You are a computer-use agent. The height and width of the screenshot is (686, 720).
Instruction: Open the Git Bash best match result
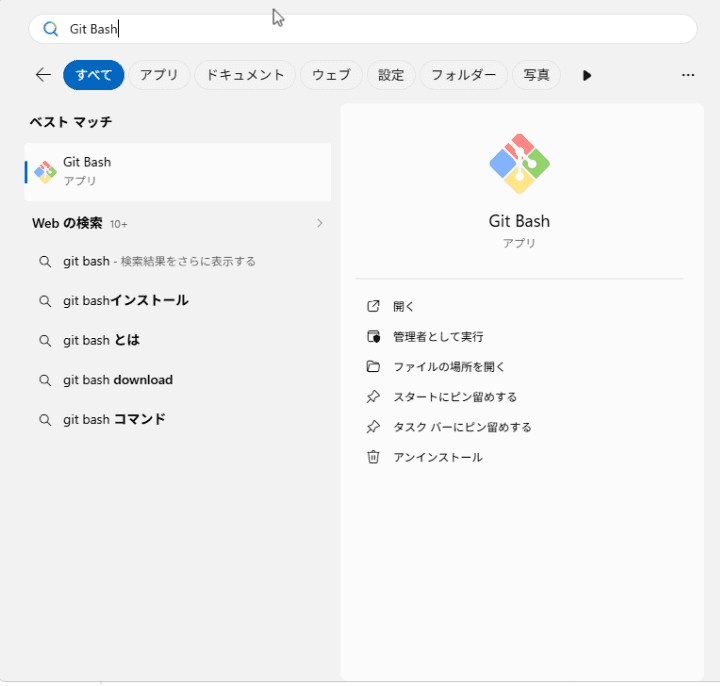pyautogui.click(x=178, y=172)
